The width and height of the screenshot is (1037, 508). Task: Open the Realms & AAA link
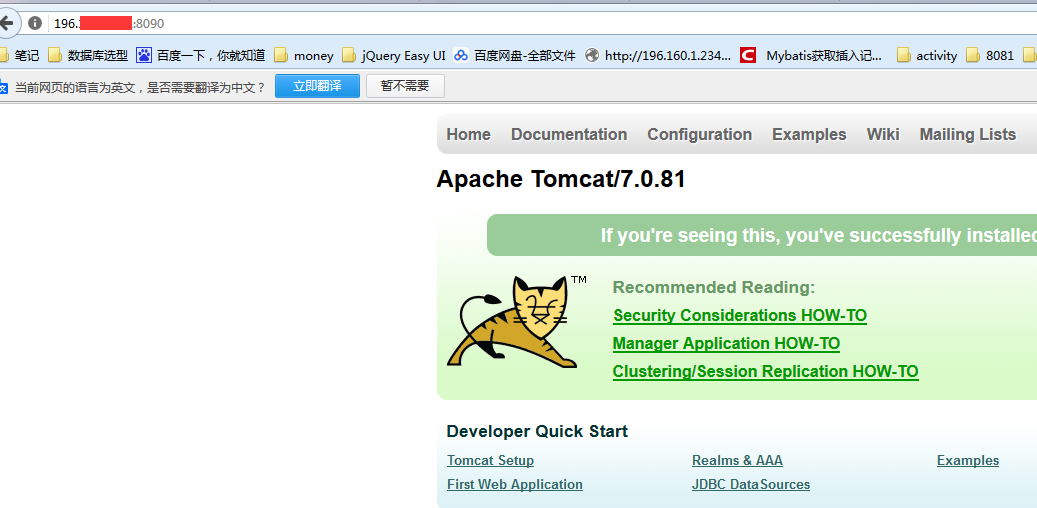pyautogui.click(x=737, y=460)
